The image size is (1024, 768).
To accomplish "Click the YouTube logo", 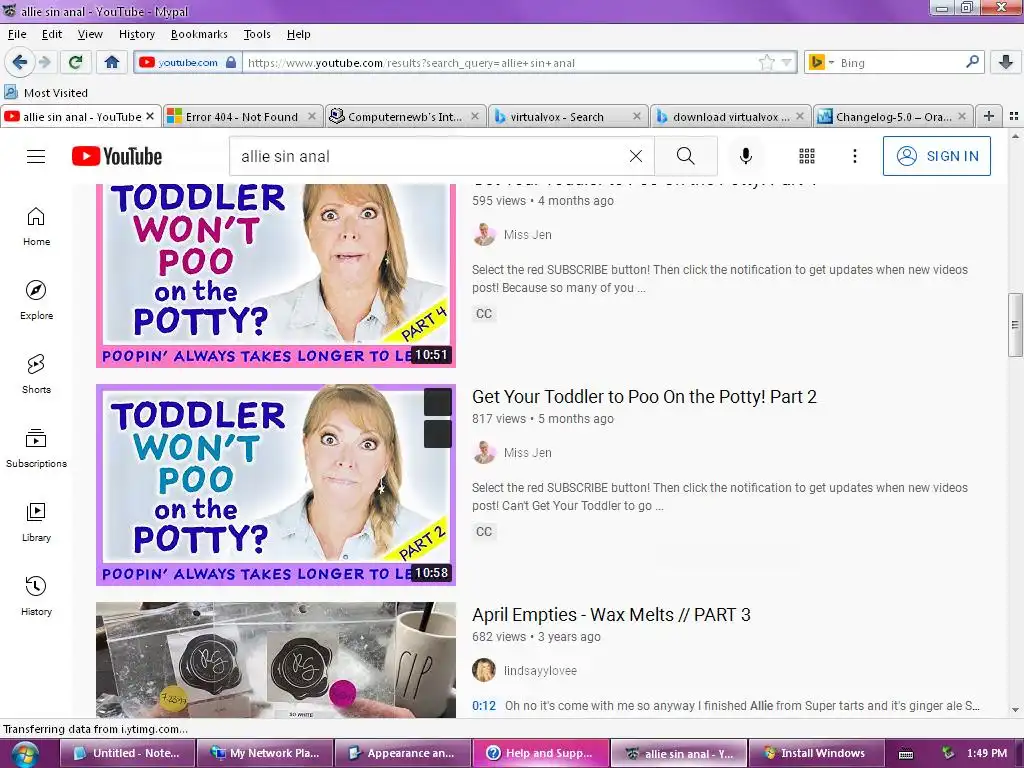I will point(117,156).
